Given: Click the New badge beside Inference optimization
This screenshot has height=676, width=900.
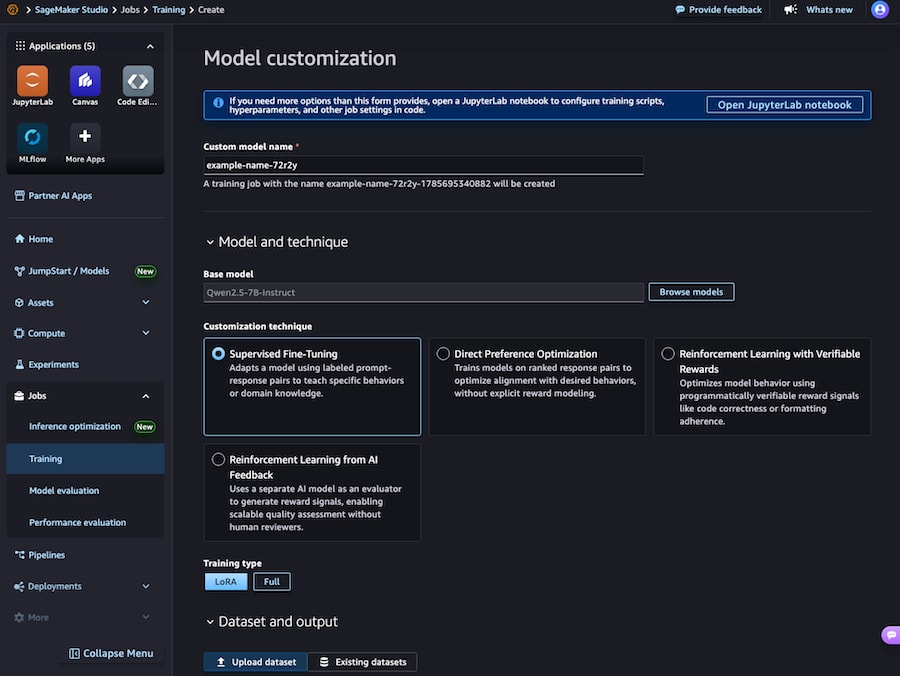Looking at the screenshot, I should click(x=145, y=427).
